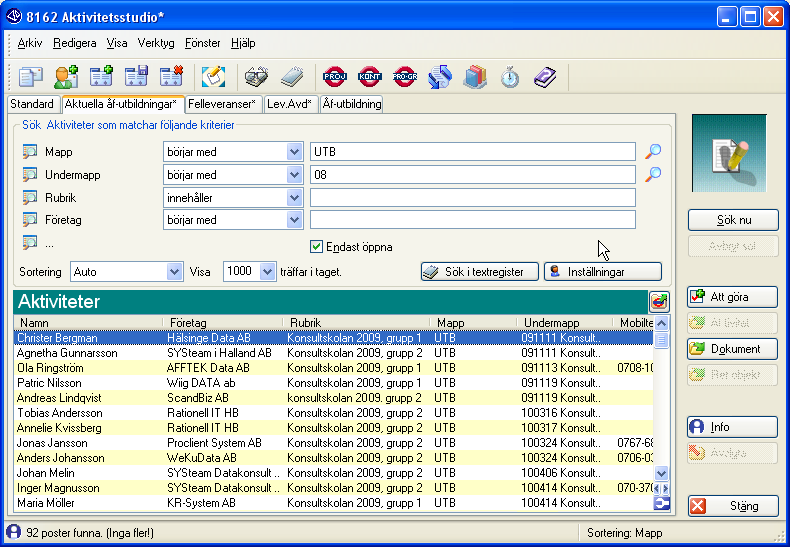Open the Inställningar button

click(x=603, y=272)
